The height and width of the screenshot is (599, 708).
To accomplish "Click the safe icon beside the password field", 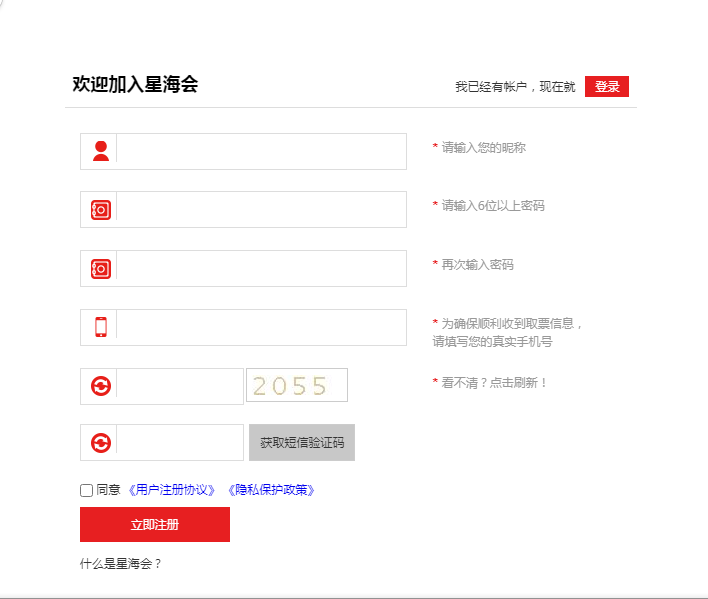I will pos(101,210).
